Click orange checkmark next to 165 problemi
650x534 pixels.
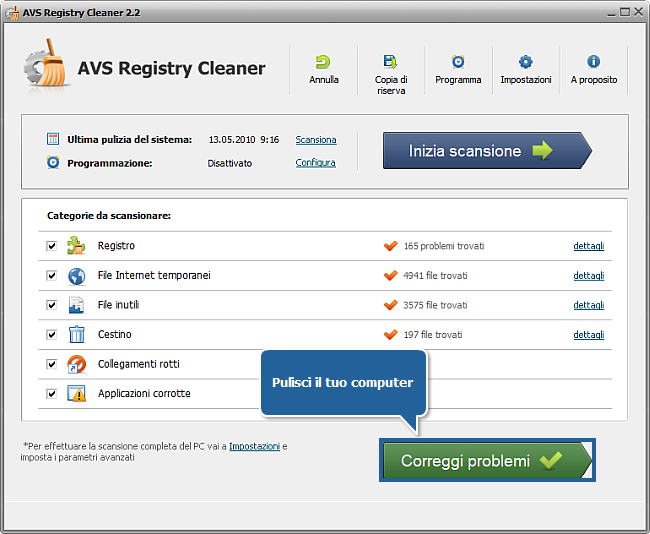coord(390,246)
